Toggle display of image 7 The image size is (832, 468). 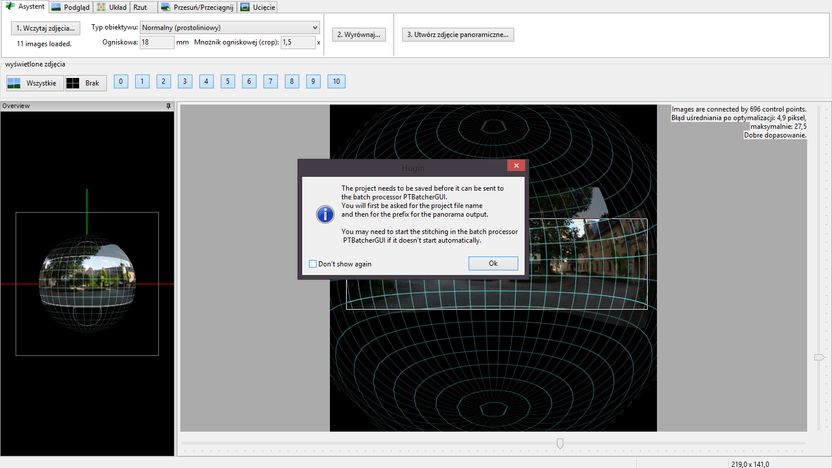tap(270, 81)
